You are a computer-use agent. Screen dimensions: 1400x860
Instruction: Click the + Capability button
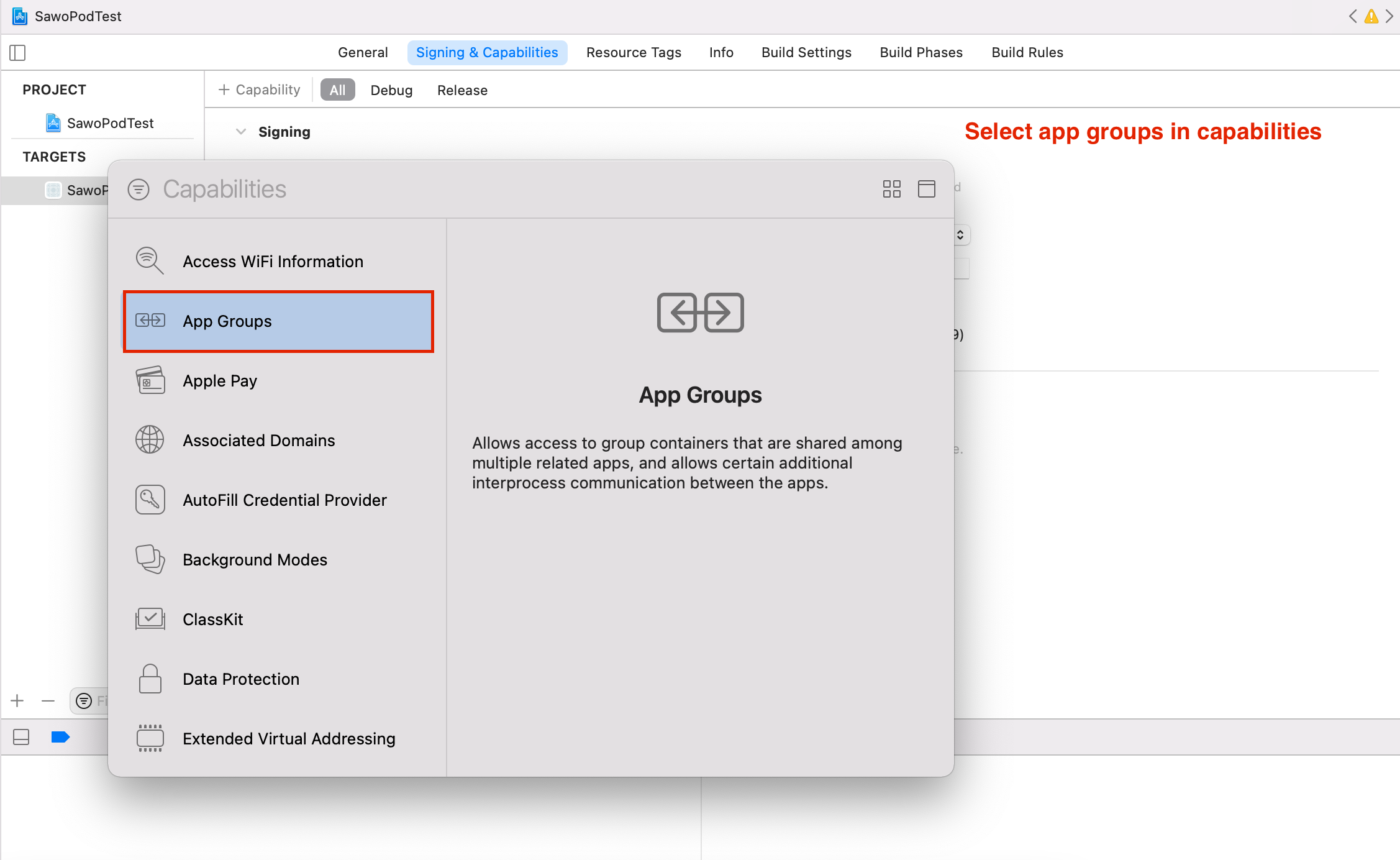click(259, 90)
